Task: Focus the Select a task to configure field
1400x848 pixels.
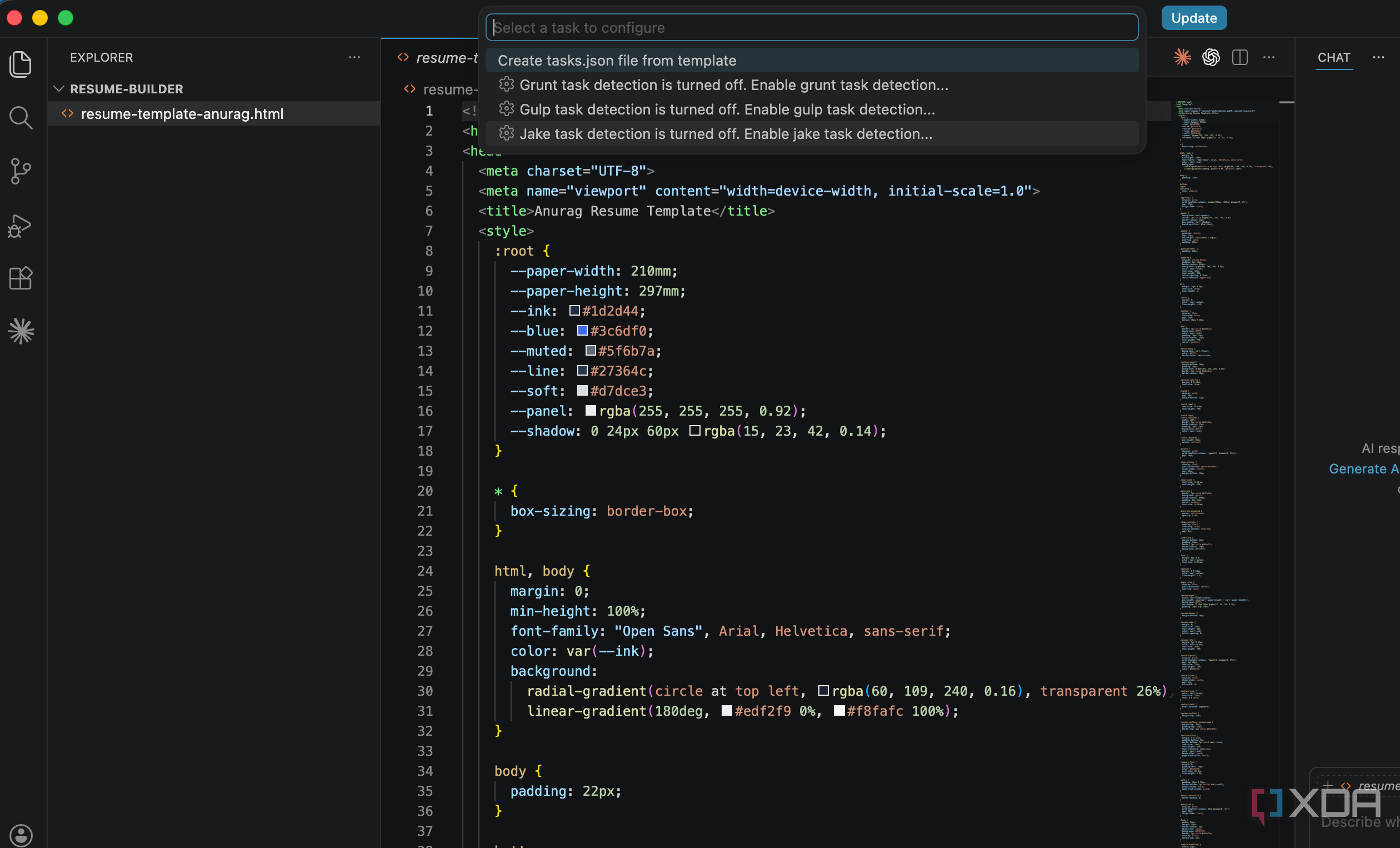Action: click(x=811, y=27)
